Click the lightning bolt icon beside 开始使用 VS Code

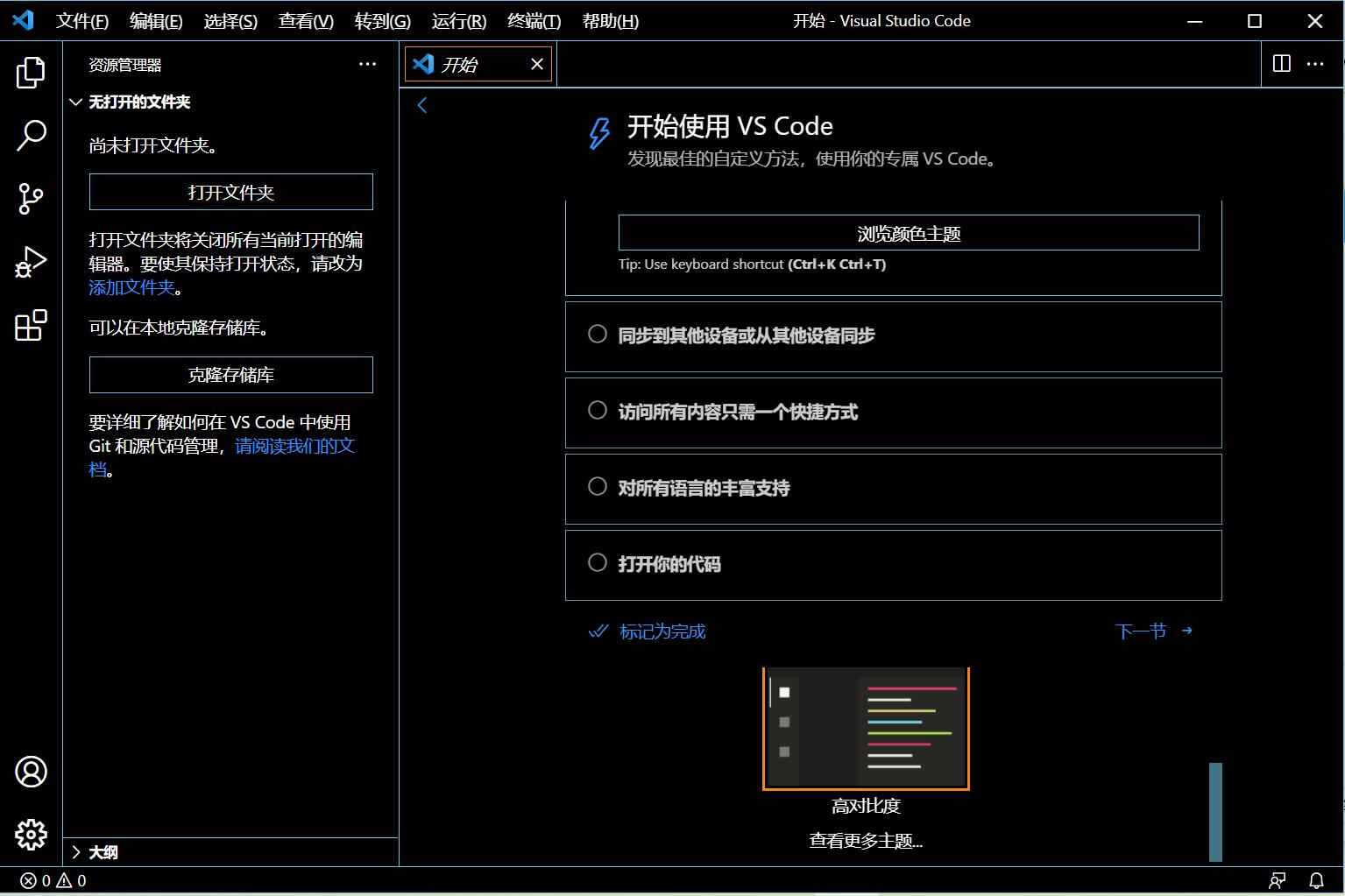coord(599,133)
